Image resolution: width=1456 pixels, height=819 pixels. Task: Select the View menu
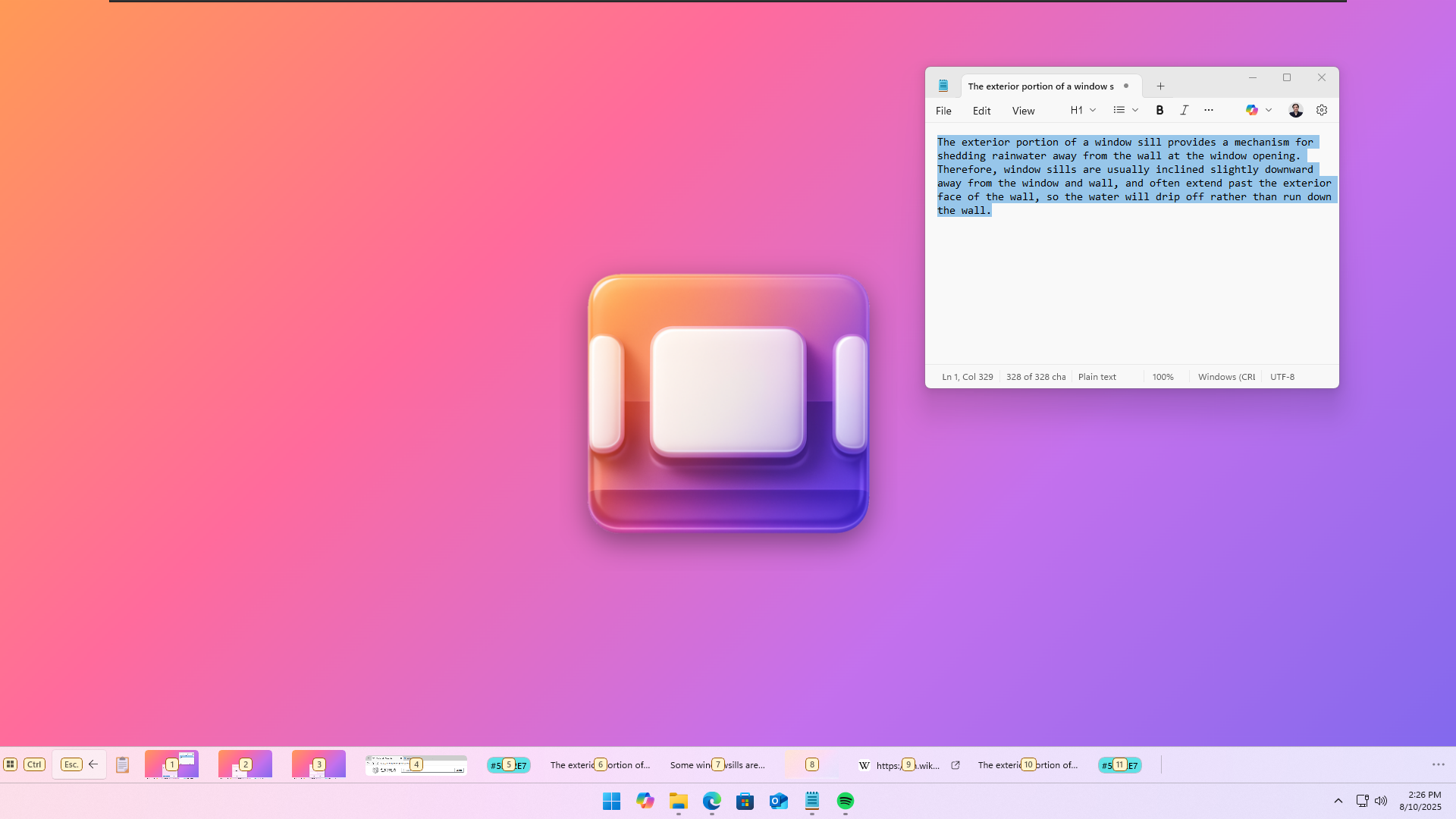[1022, 110]
